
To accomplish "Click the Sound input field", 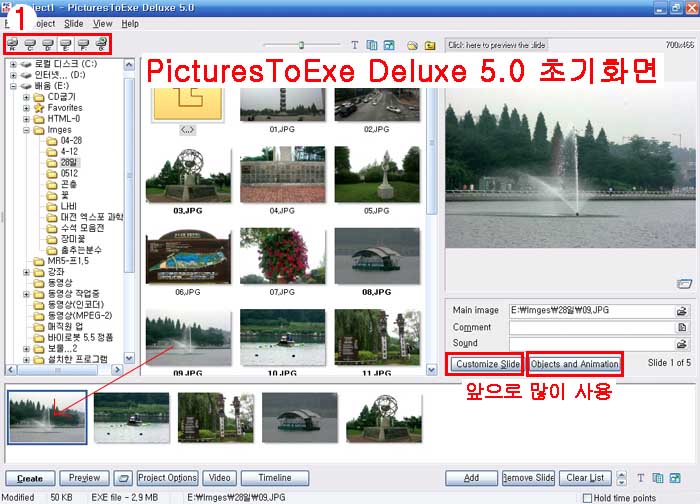I will pos(592,344).
